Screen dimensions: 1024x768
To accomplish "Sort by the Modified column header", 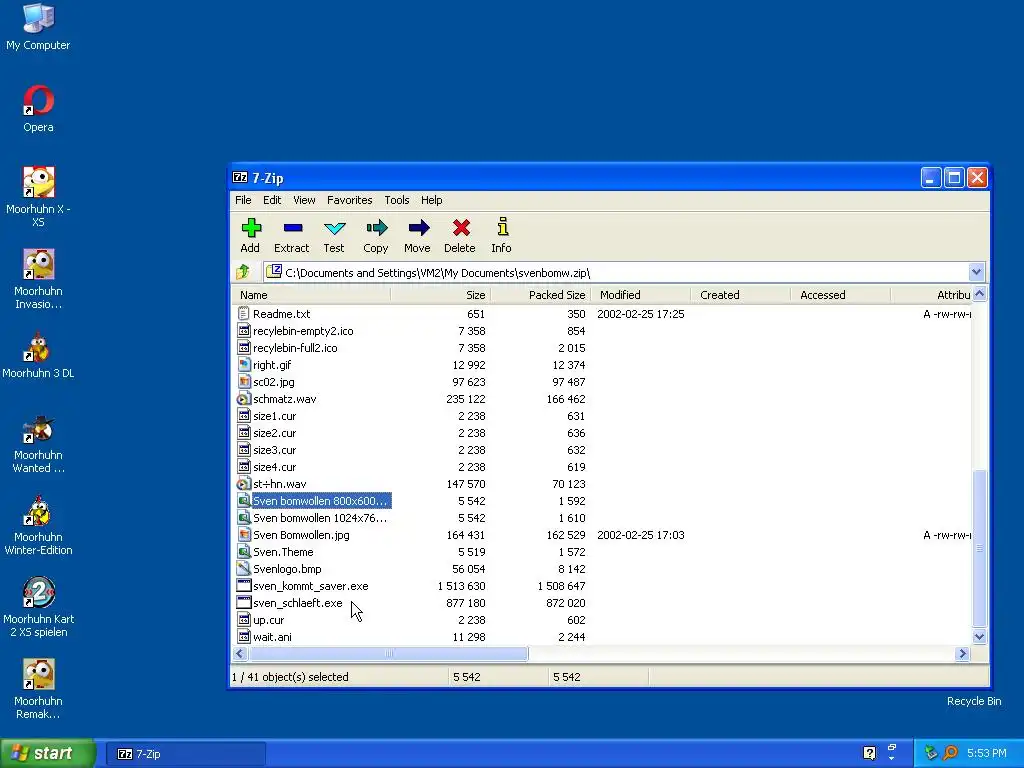I will 641,295.
